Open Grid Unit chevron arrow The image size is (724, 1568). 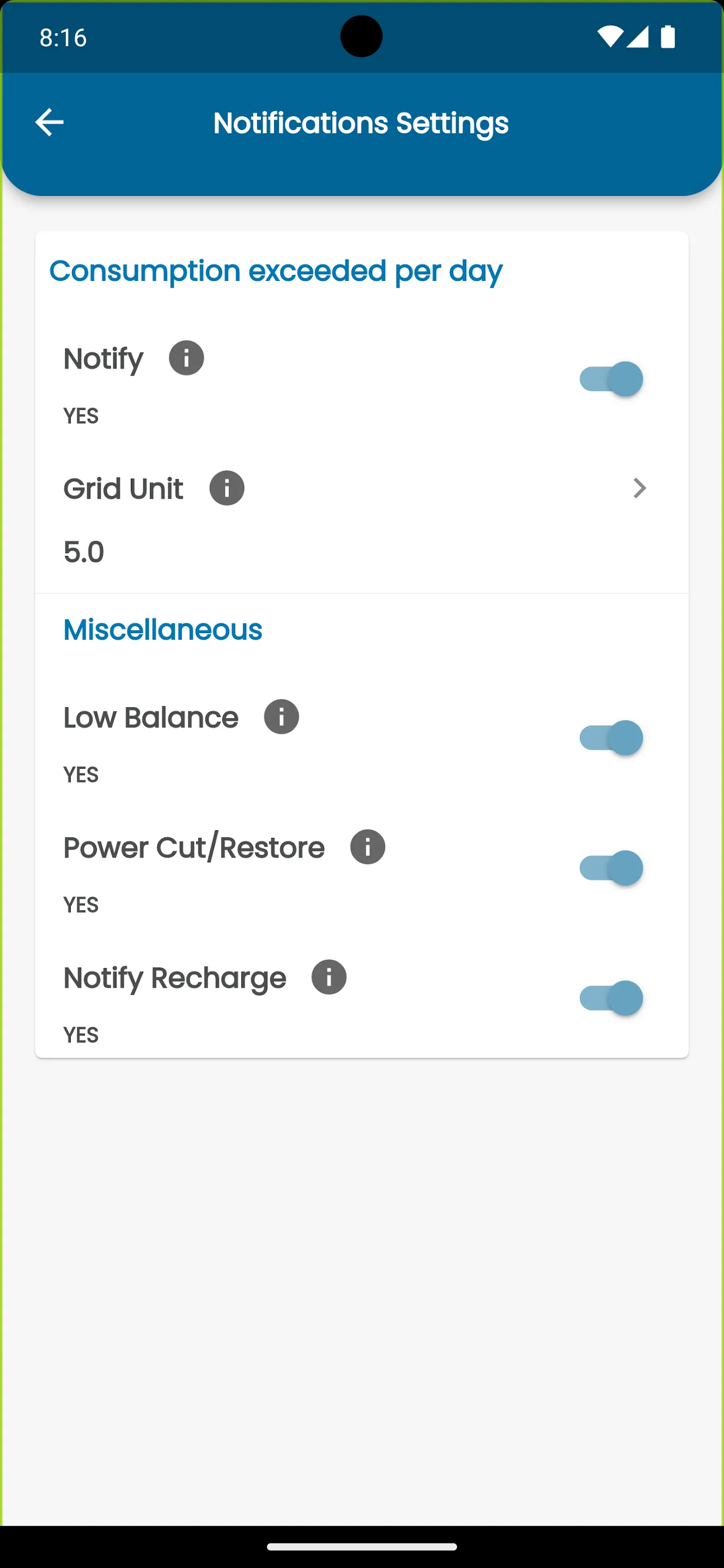click(640, 488)
